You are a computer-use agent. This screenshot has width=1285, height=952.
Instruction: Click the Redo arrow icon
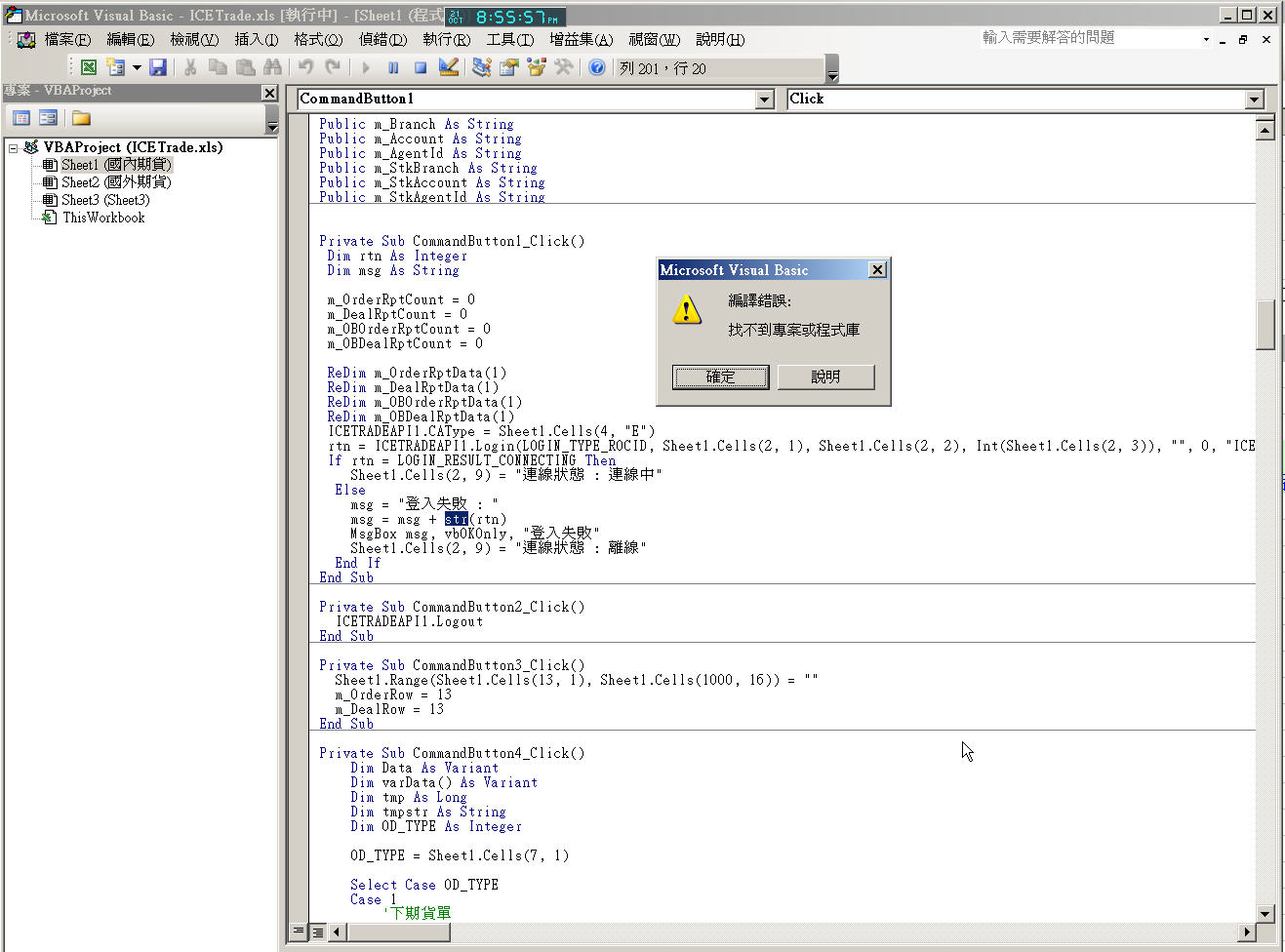pyautogui.click(x=333, y=67)
